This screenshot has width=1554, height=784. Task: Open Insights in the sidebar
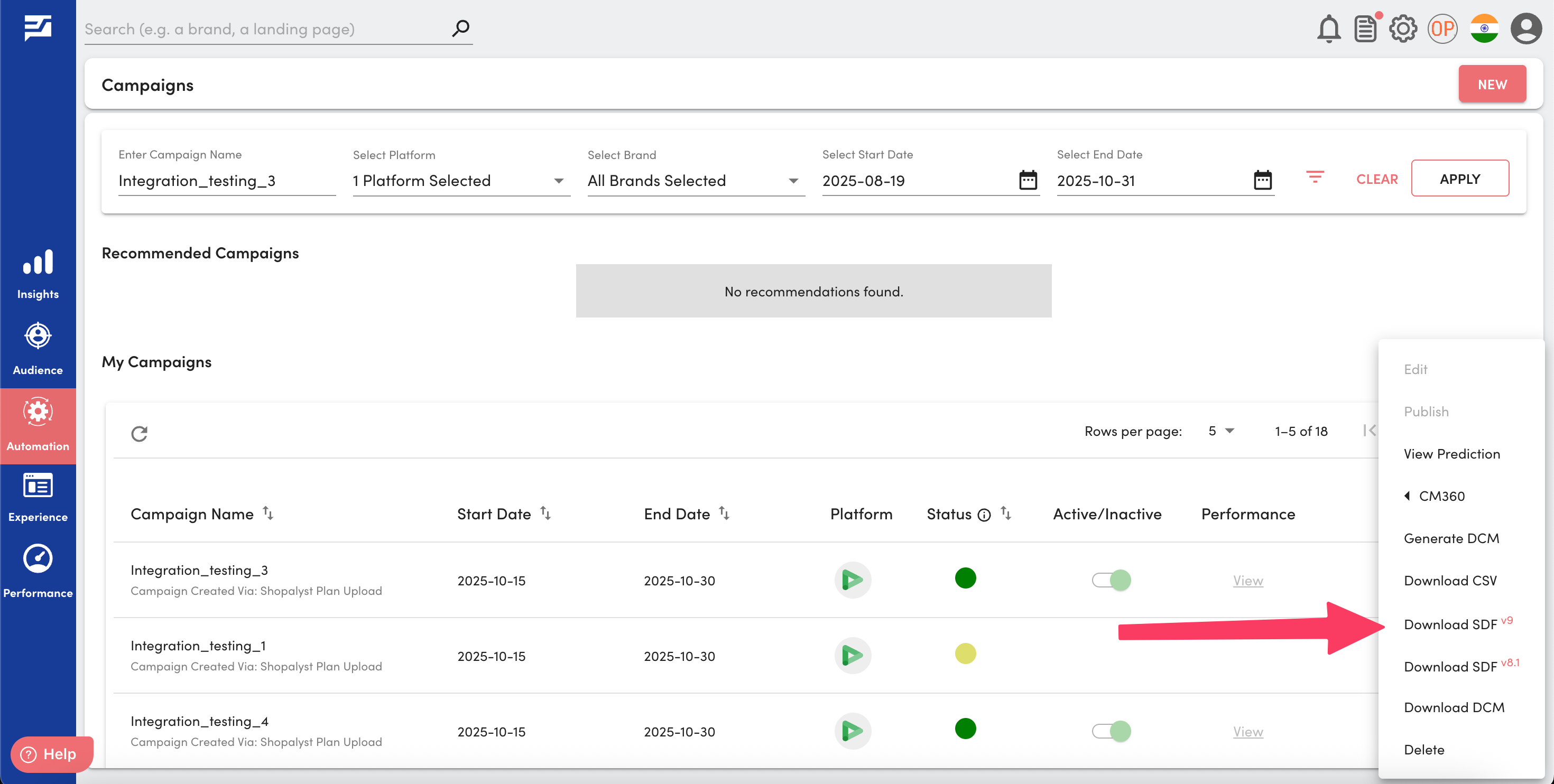38,274
